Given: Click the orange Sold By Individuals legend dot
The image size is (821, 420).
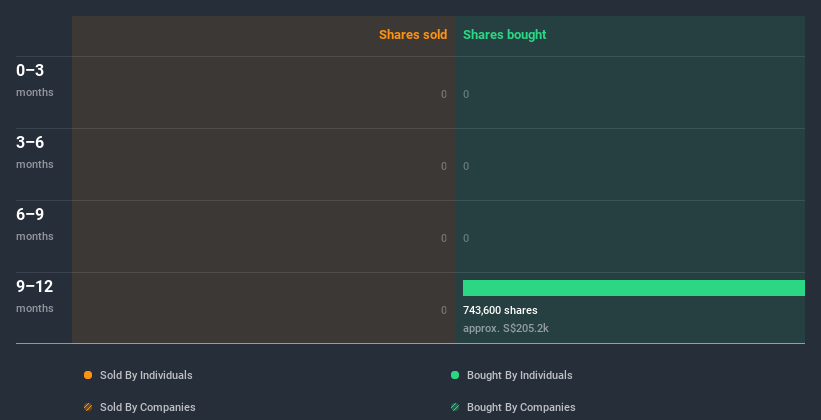Looking at the screenshot, I should pos(88,375).
